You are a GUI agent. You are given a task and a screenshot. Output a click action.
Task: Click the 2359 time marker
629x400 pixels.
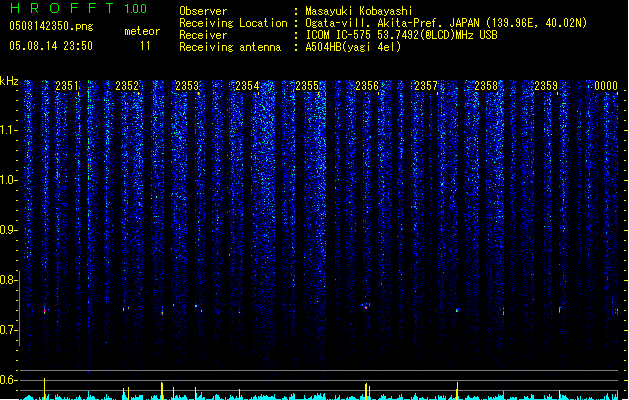(x=546, y=86)
